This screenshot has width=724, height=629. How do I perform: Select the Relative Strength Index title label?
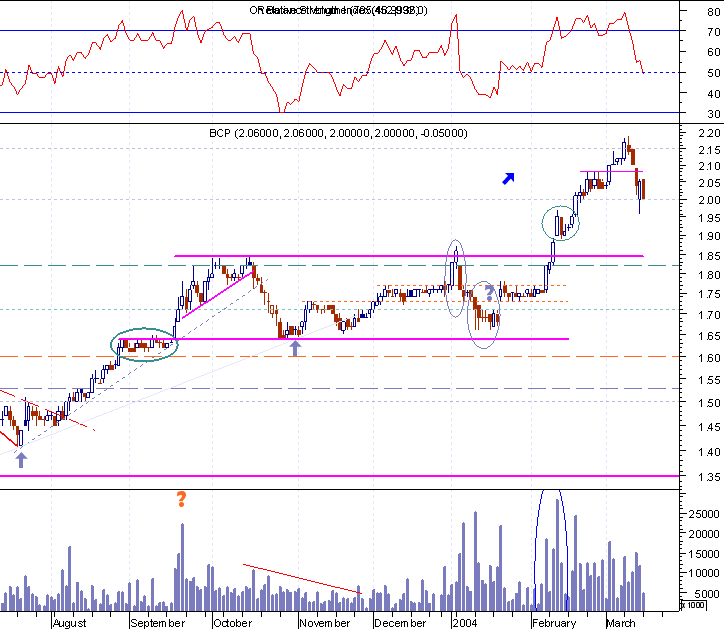338,10
